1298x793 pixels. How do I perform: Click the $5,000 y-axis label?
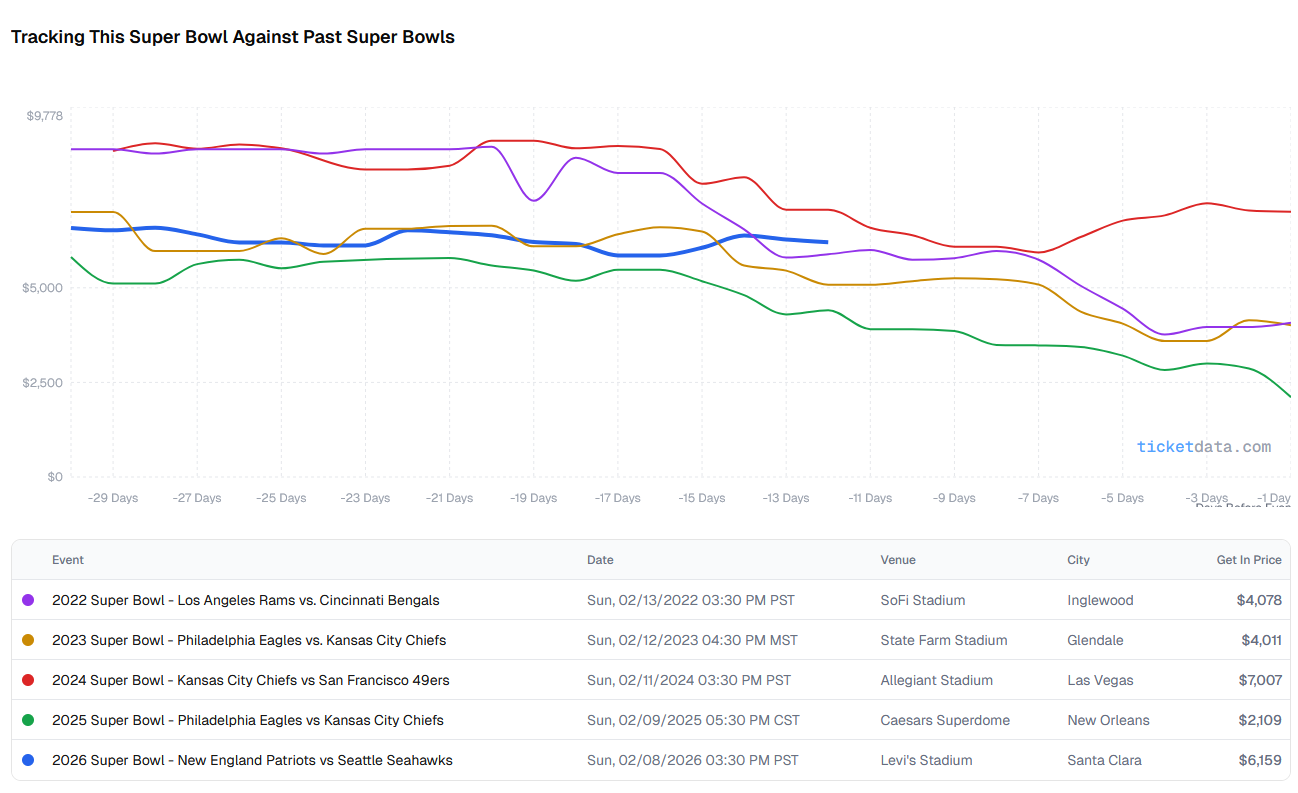43,288
